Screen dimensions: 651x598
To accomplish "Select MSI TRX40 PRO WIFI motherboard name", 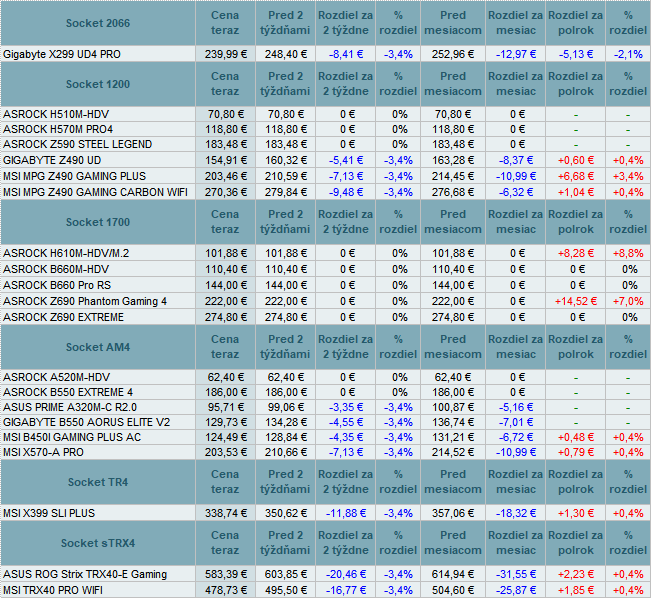I will [x=53, y=590].
